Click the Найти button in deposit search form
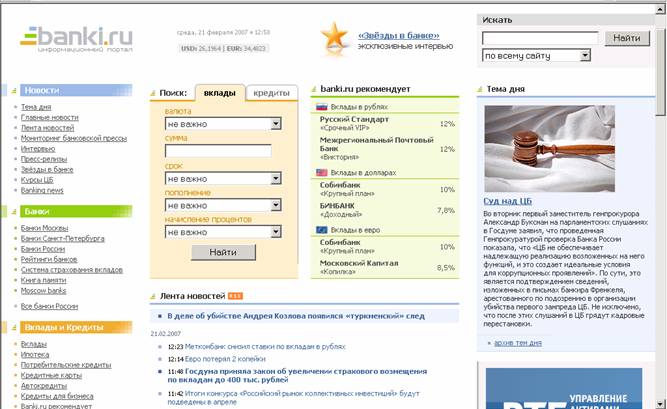The image size is (667, 409). (x=223, y=252)
